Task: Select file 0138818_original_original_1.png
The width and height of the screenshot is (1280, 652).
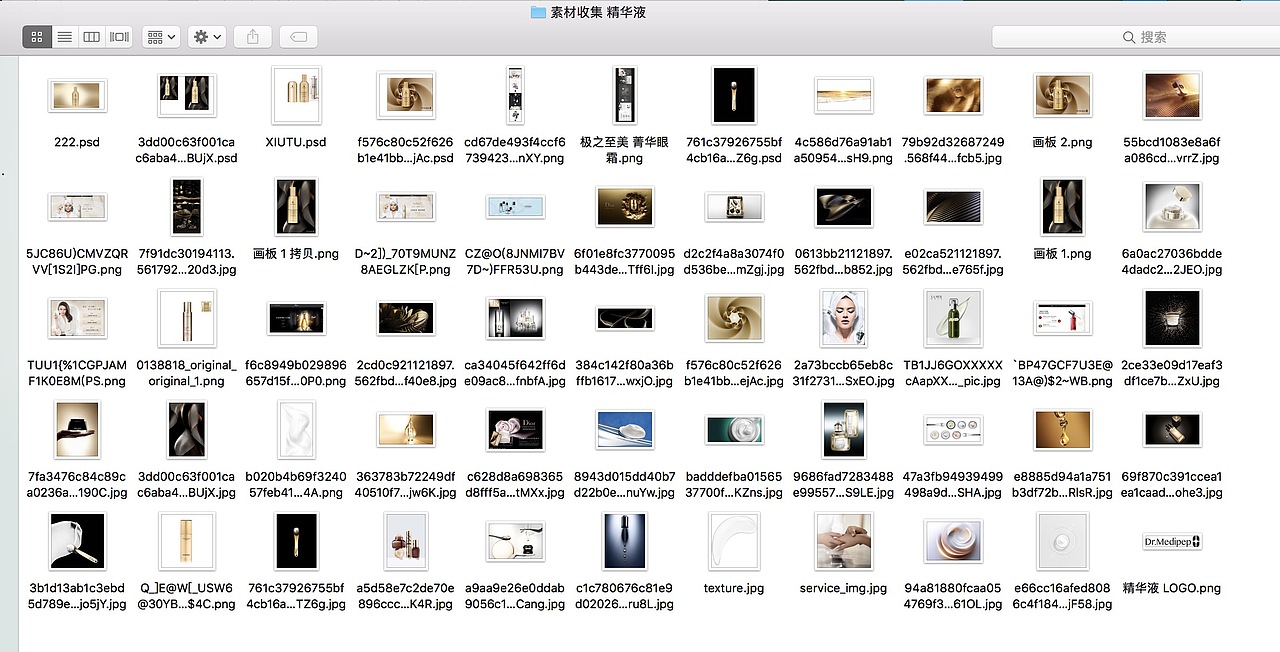Action: point(187,319)
